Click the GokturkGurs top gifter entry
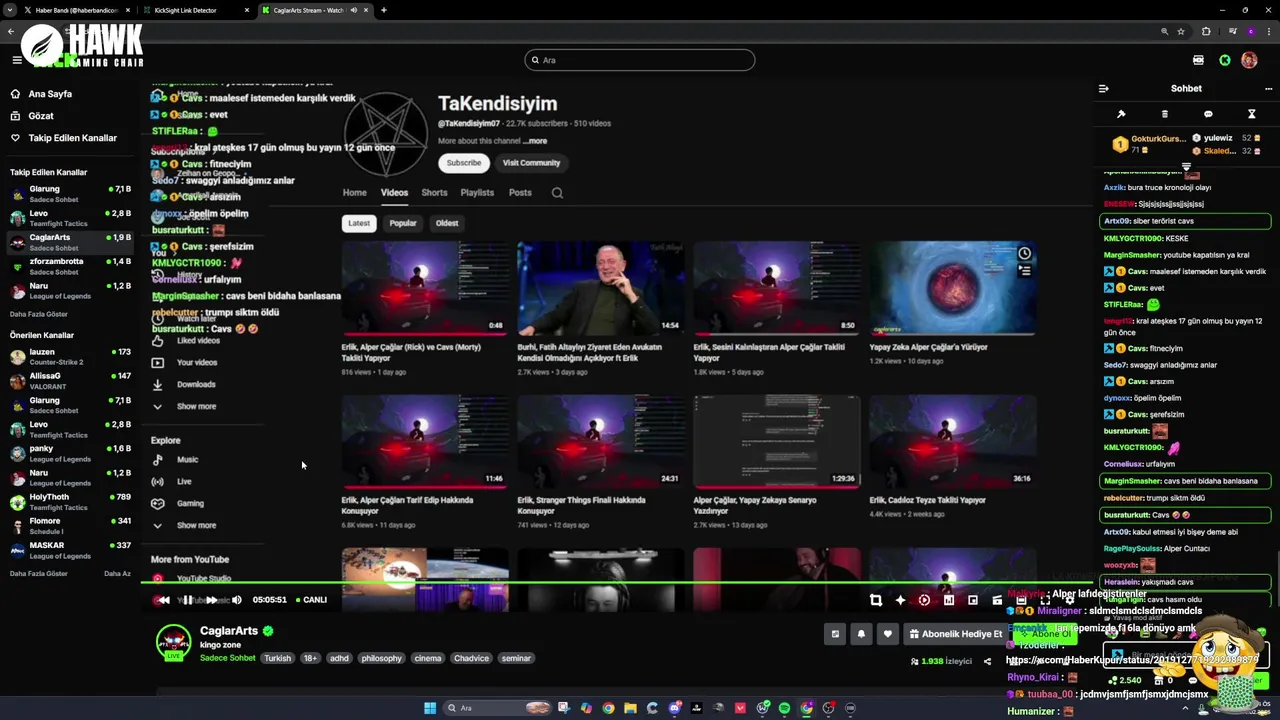The image size is (1280, 720). (1148, 144)
